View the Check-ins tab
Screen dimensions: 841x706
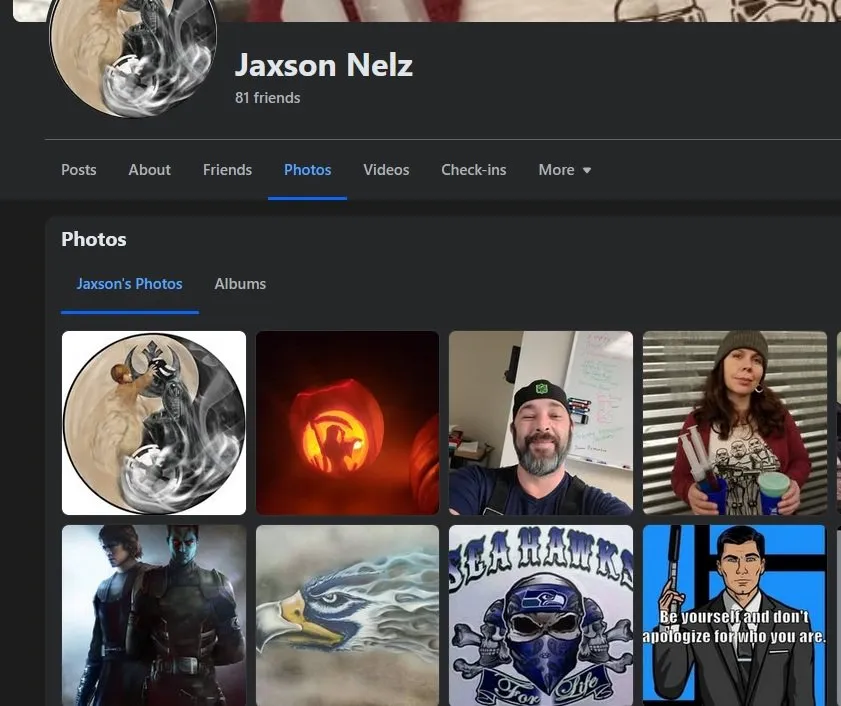tap(473, 170)
